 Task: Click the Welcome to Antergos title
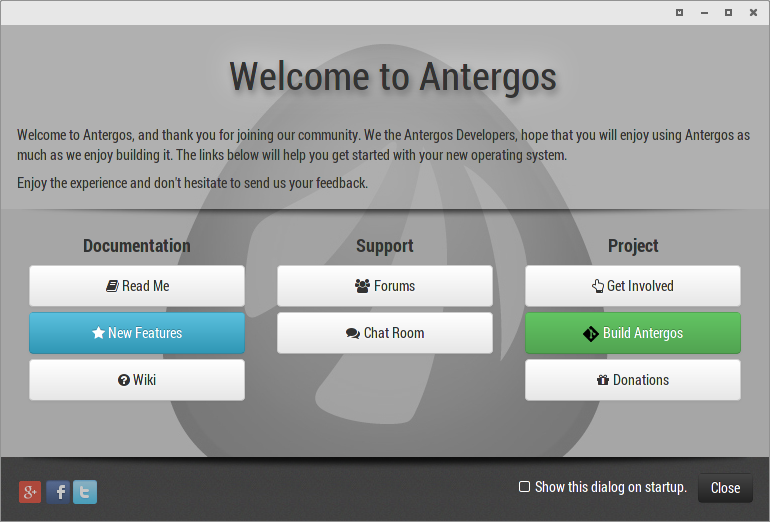[x=393, y=78]
